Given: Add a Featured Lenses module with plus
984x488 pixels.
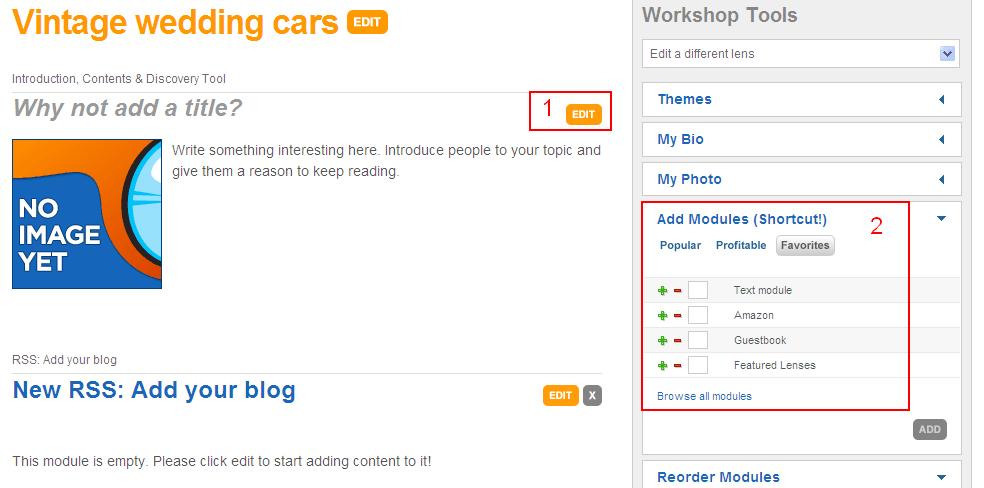Looking at the screenshot, I should [x=662, y=365].
